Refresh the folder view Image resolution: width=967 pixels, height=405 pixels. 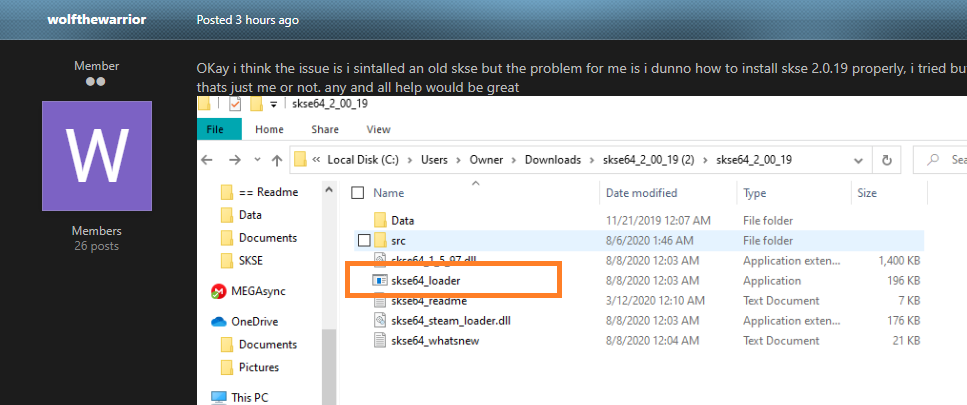tap(887, 160)
